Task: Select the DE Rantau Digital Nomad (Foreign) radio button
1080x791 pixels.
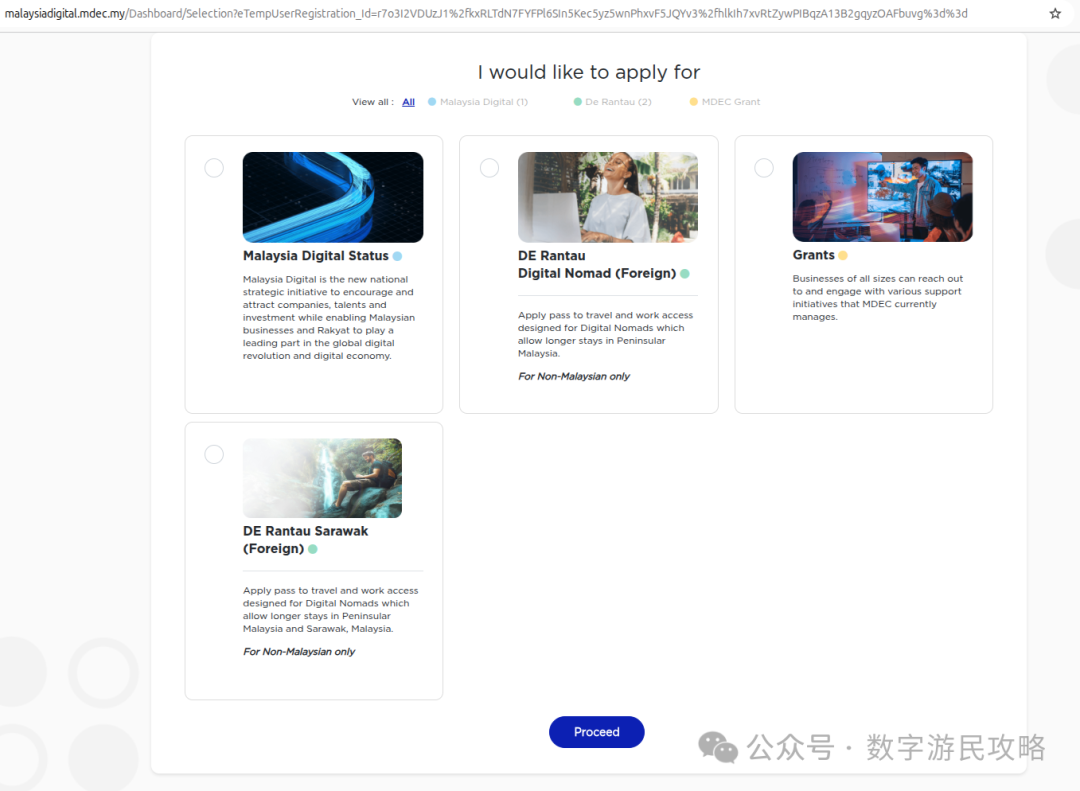Action: pos(489,168)
